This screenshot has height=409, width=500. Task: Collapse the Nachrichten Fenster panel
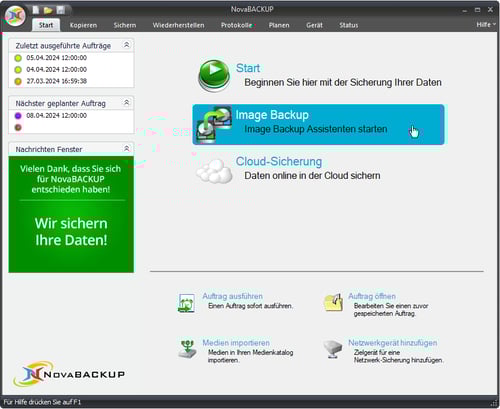click(127, 148)
